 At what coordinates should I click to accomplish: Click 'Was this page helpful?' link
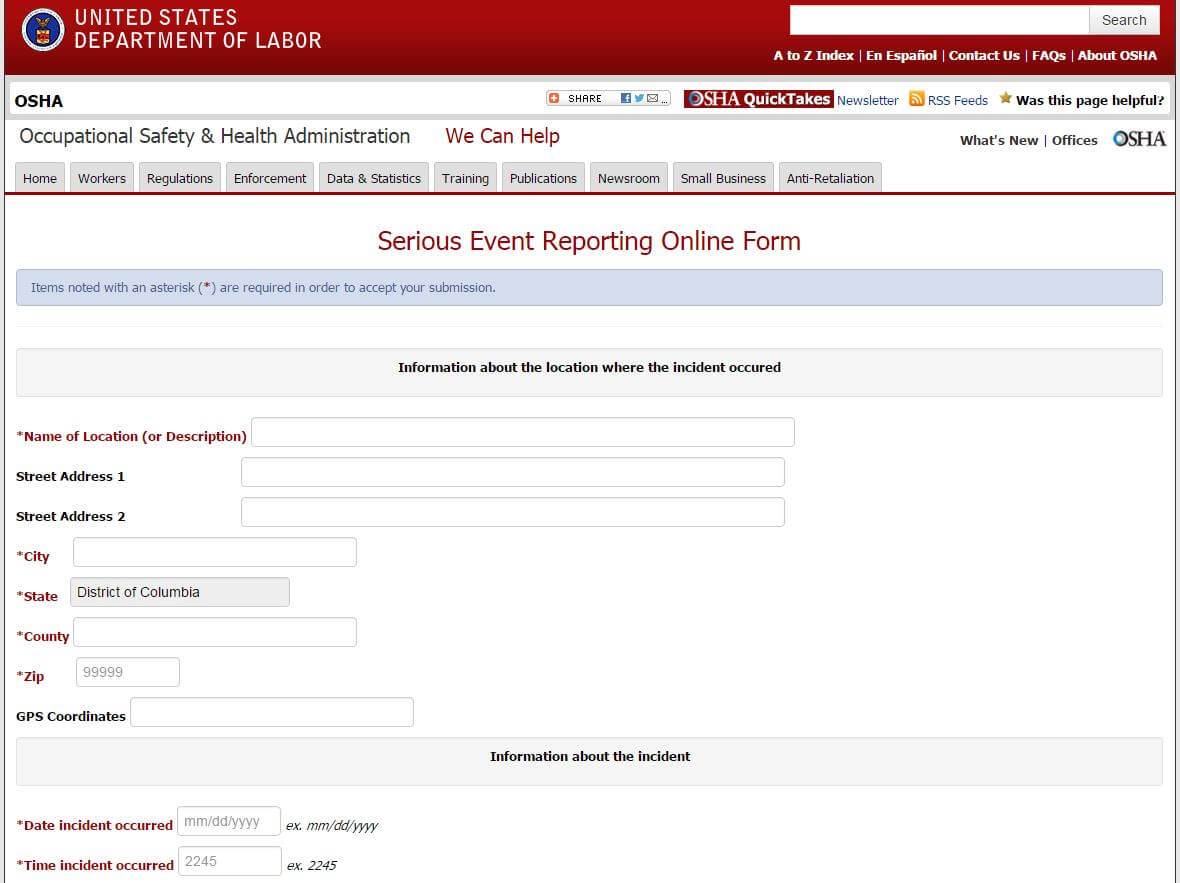[x=1090, y=100]
